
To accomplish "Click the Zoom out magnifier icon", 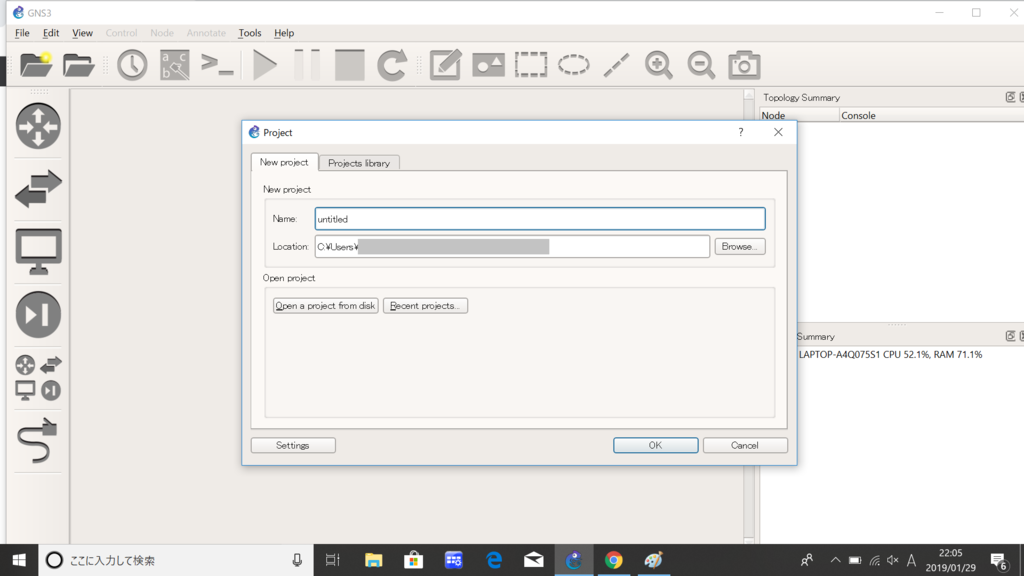I will click(x=701, y=65).
